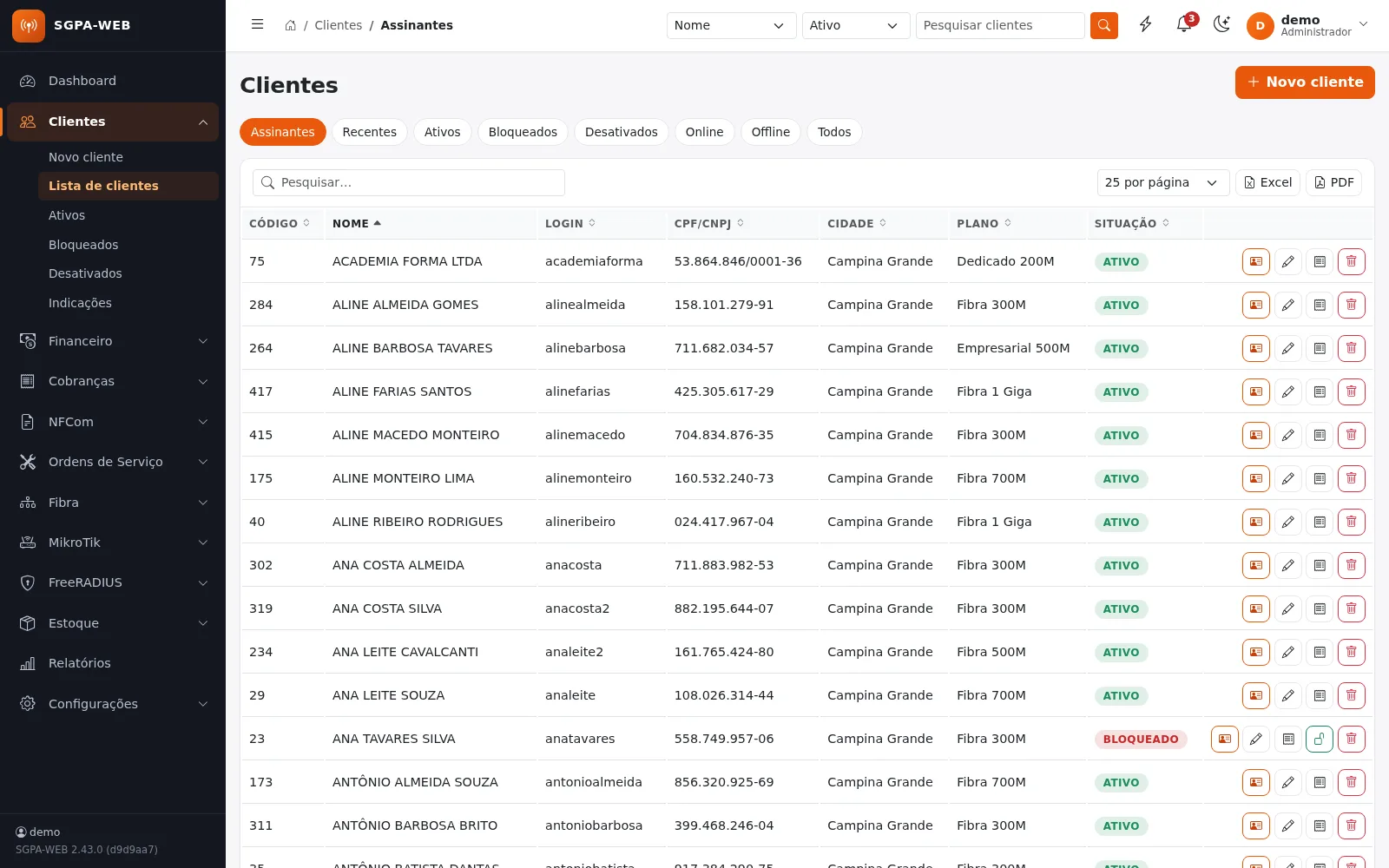Viewport: 1389px width, 868px height.
Task: Delete ACADEMIA FORMA LTDA with the trash icon
Action: coord(1352,261)
